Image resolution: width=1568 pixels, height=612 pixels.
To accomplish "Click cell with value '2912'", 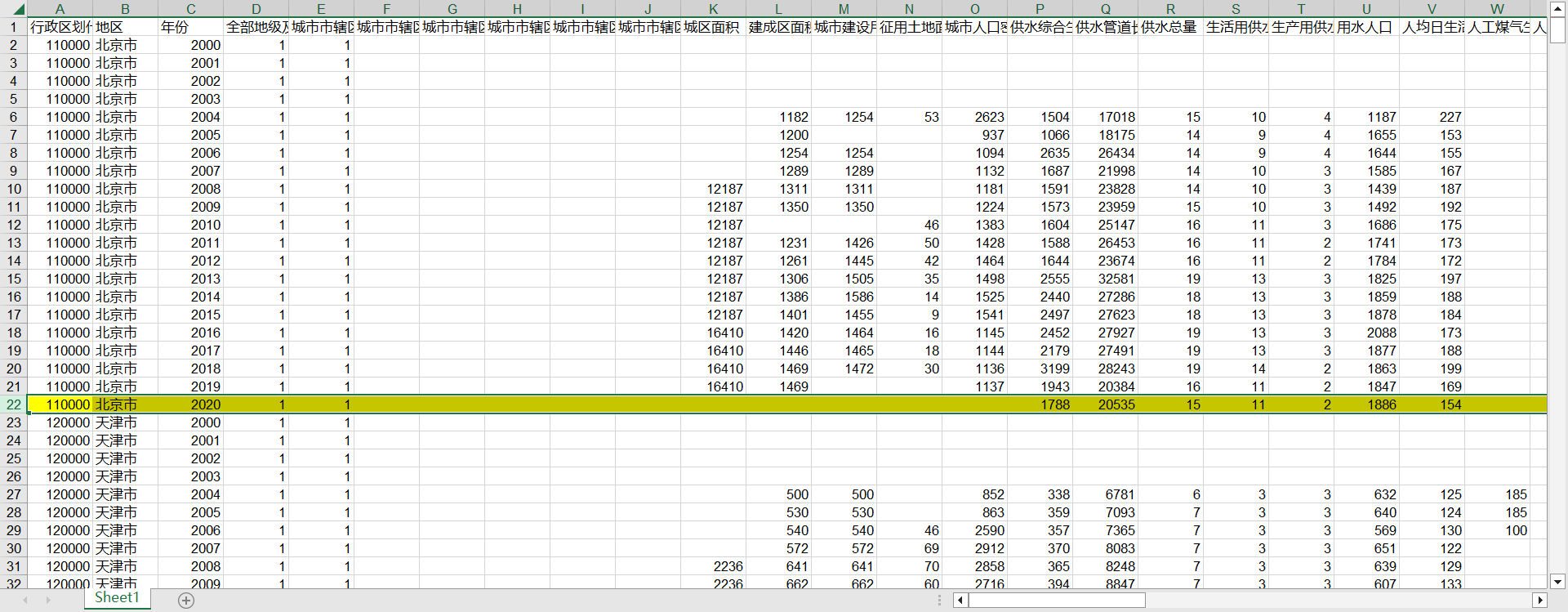I will (974, 548).
